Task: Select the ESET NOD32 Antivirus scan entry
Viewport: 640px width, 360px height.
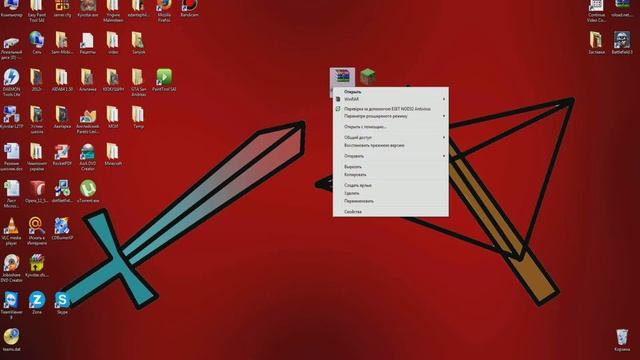Action: (391, 109)
